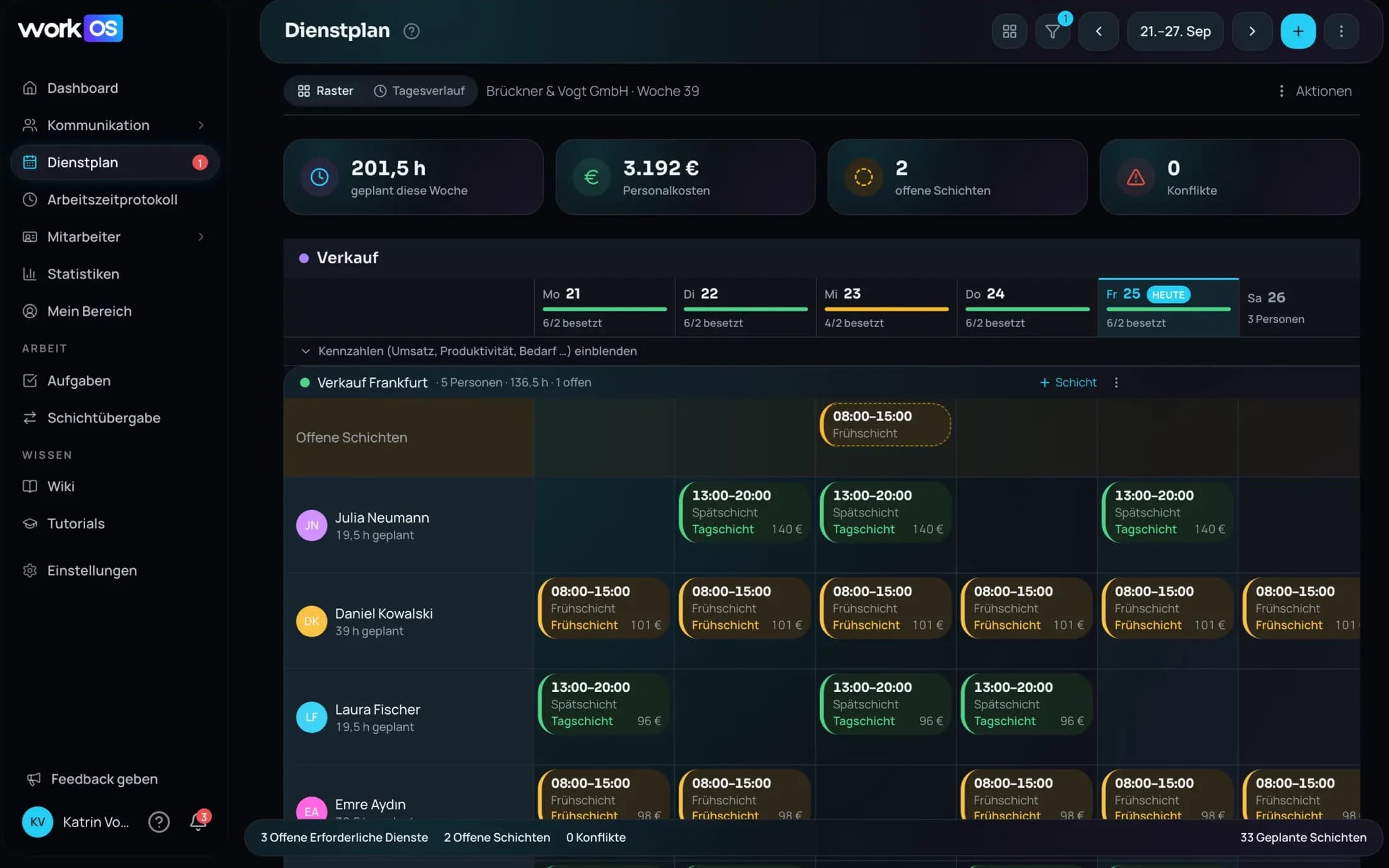
Task: Open the Aktionen menu
Action: [1316, 91]
